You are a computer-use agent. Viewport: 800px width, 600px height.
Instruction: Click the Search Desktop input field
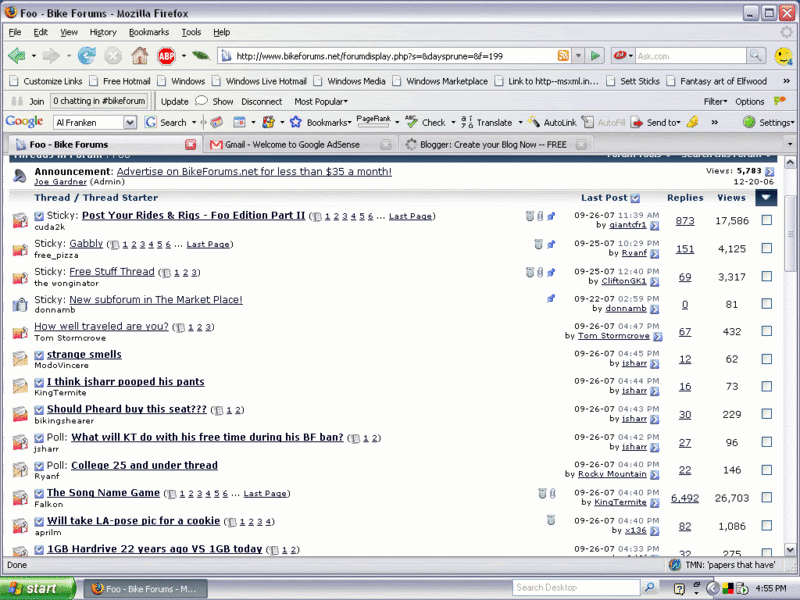point(577,588)
